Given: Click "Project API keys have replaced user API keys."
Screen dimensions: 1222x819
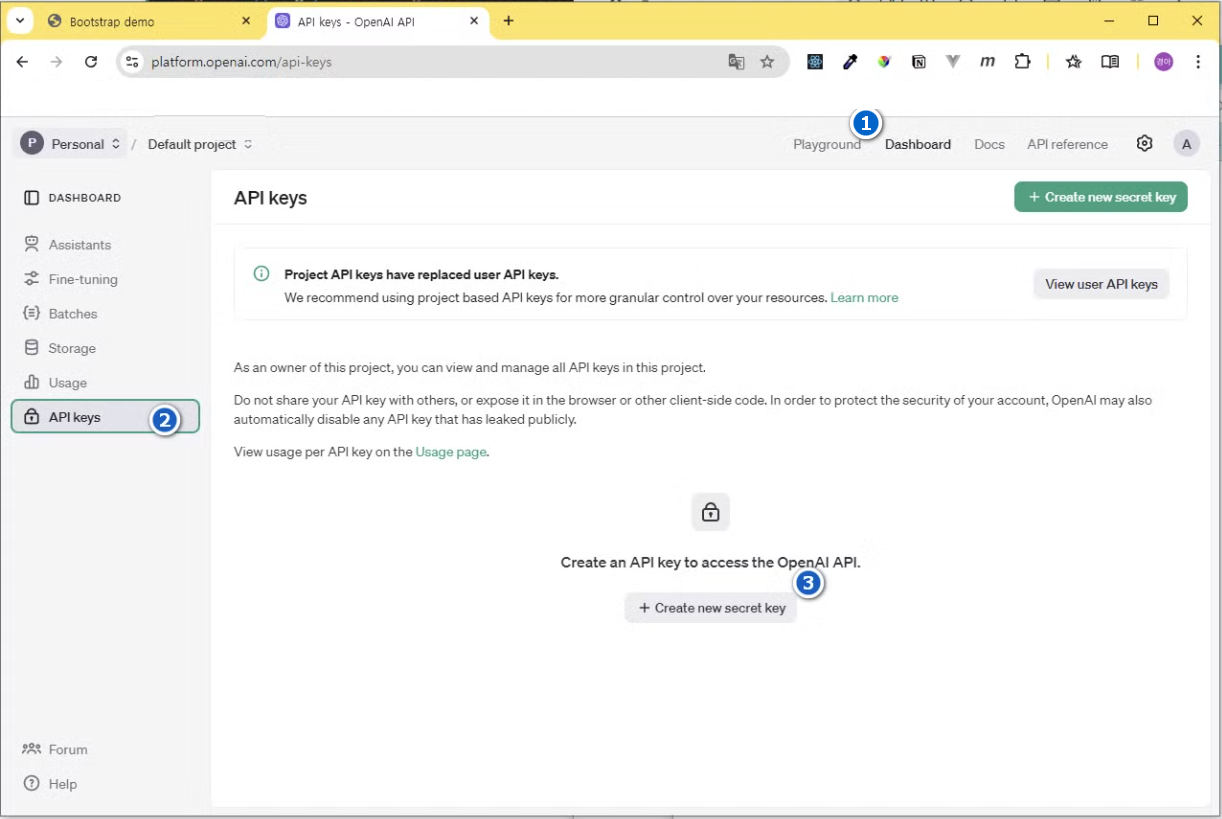Looking at the screenshot, I should pos(421,274).
